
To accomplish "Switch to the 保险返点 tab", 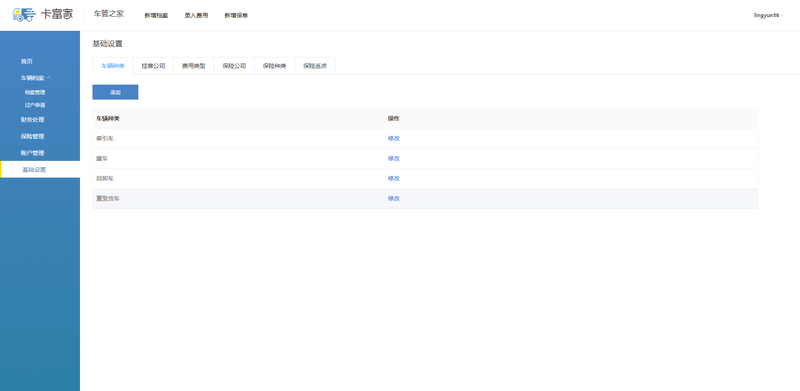I will pos(315,66).
